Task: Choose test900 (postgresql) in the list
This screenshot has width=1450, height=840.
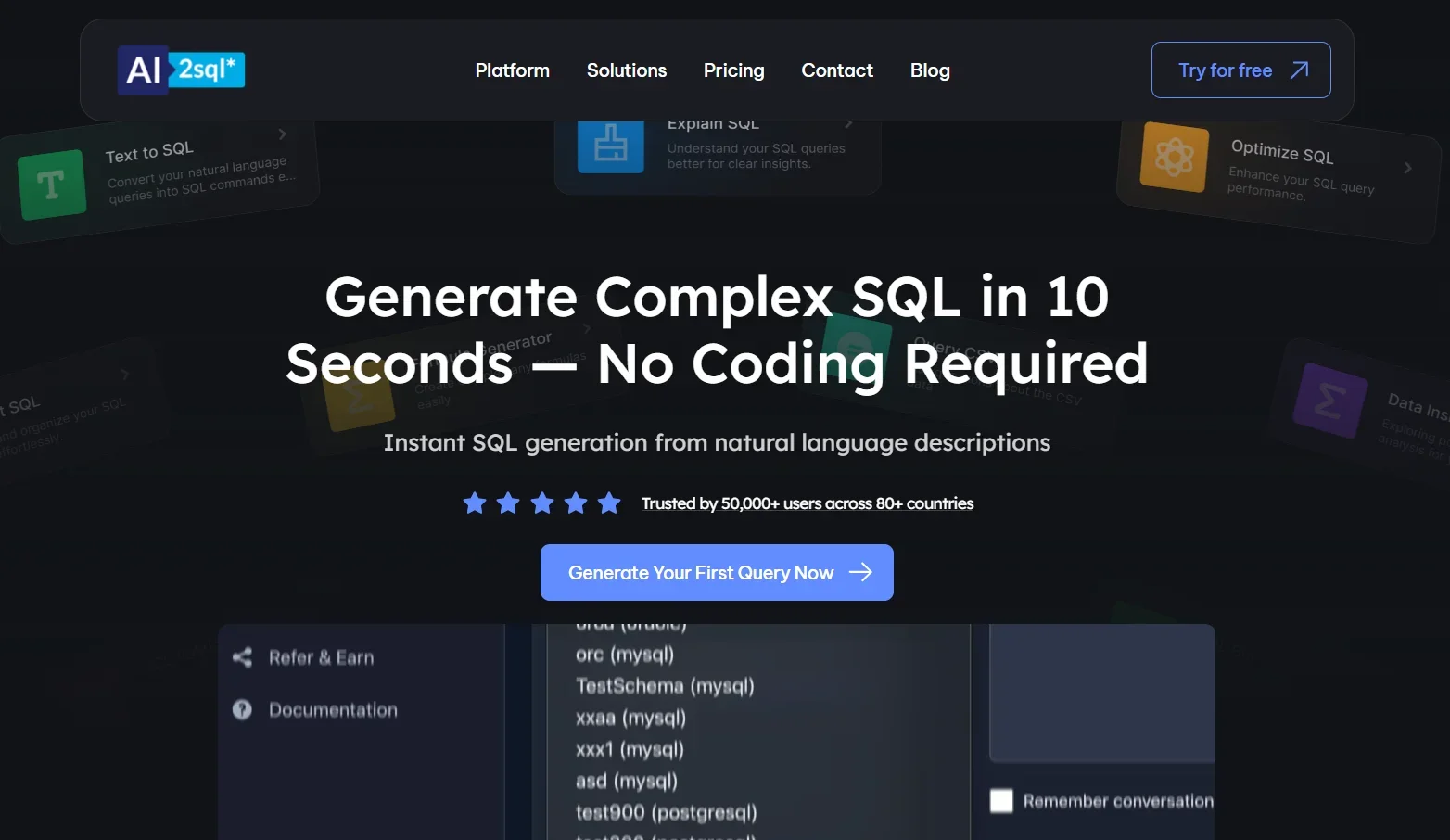Action: 666,812
